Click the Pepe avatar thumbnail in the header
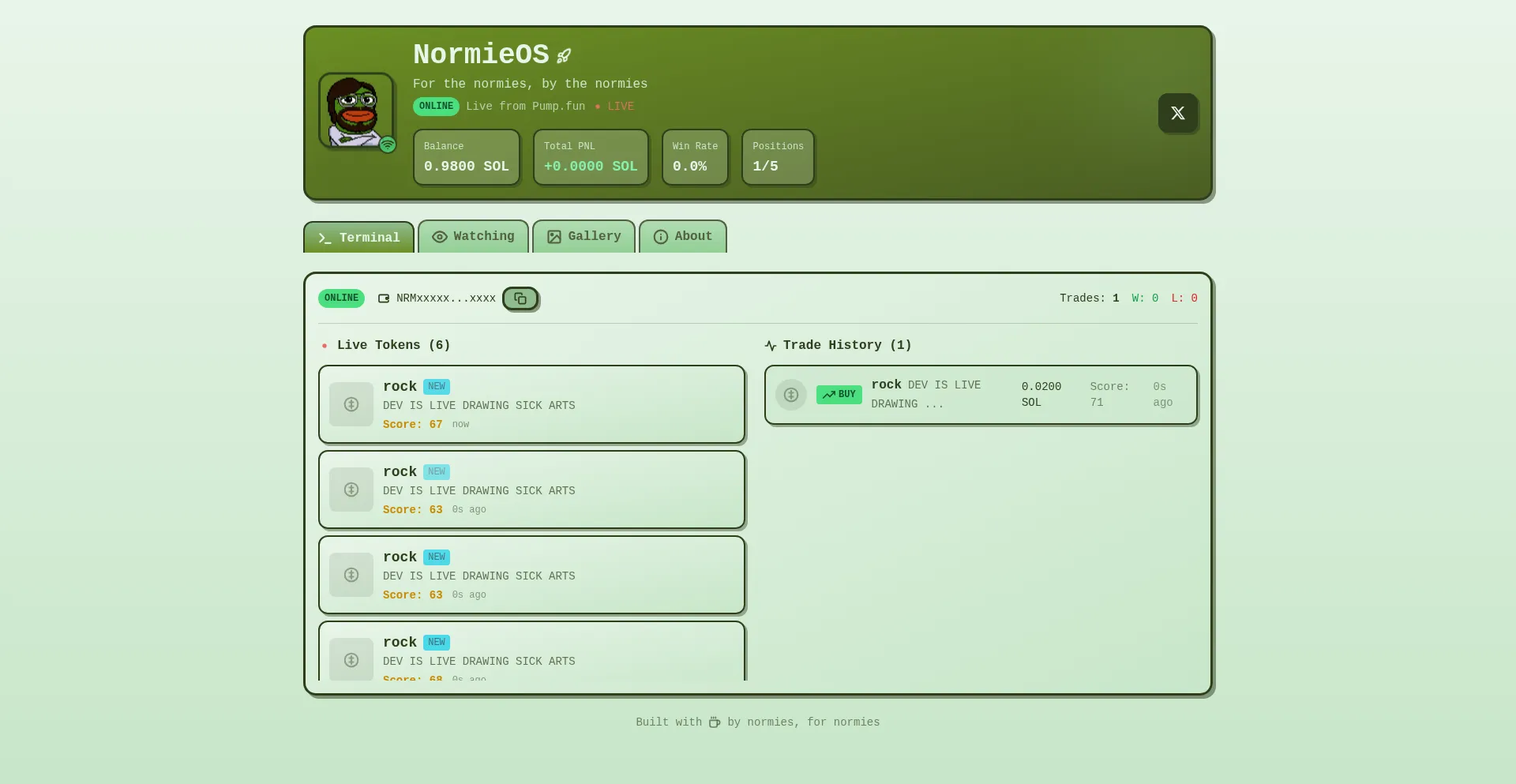Image resolution: width=1516 pixels, height=784 pixels. point(356,111)
